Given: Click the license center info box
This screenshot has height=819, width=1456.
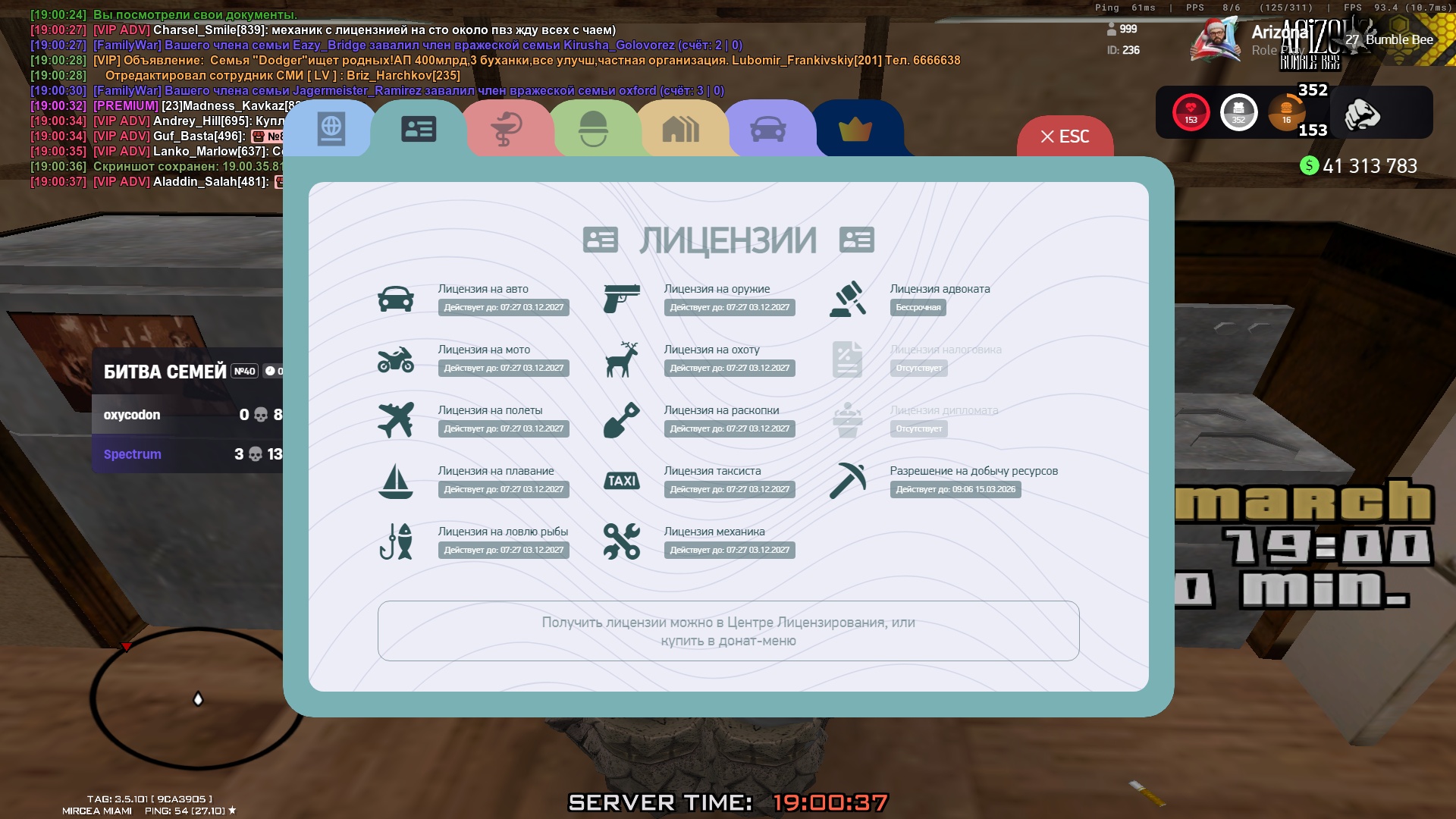Looking at the screenshot, I should point(728,631).
